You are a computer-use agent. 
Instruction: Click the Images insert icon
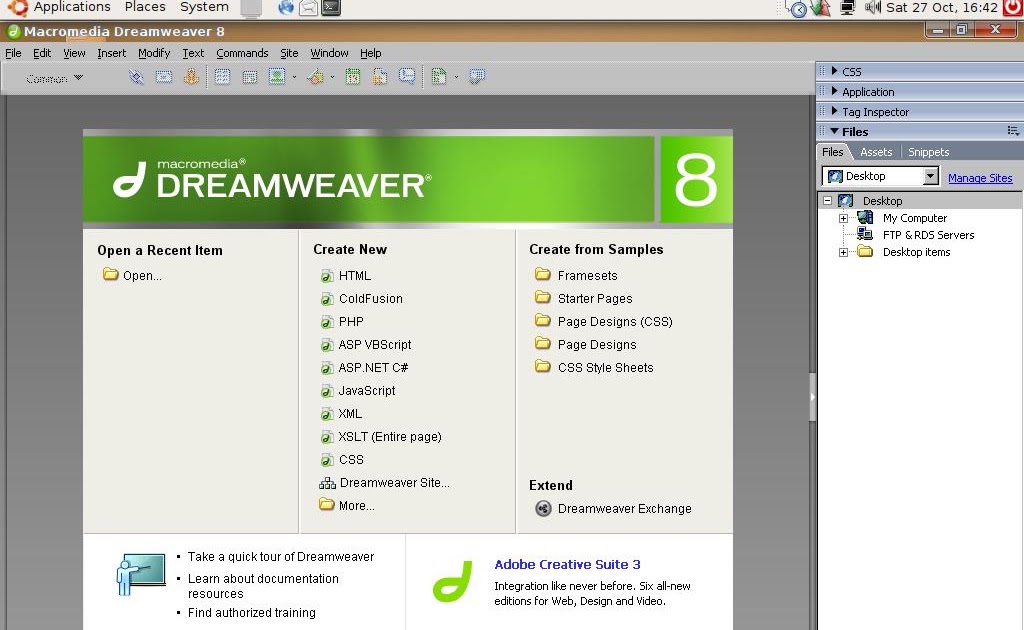[277, 76]
